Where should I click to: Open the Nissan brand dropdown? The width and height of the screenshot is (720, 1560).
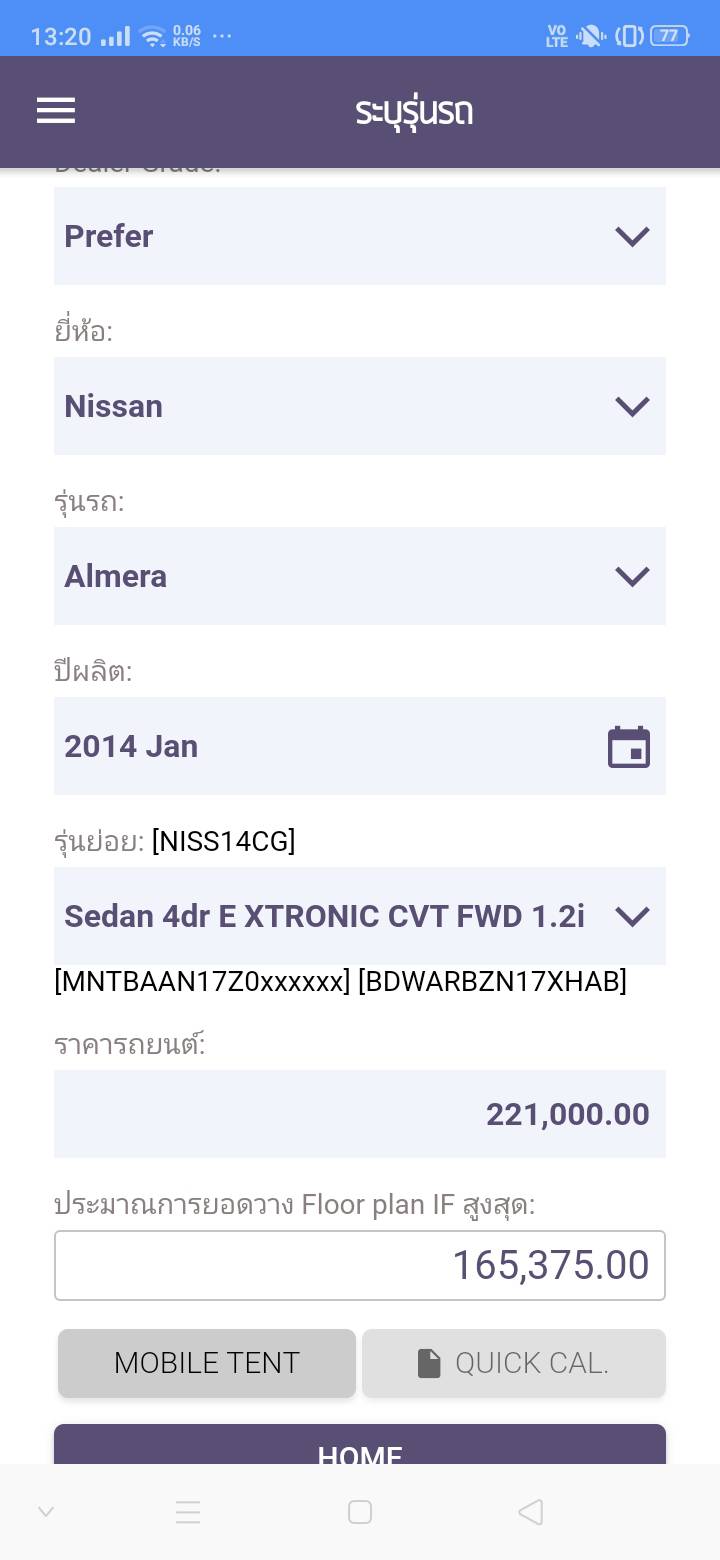tap(360, 406)
